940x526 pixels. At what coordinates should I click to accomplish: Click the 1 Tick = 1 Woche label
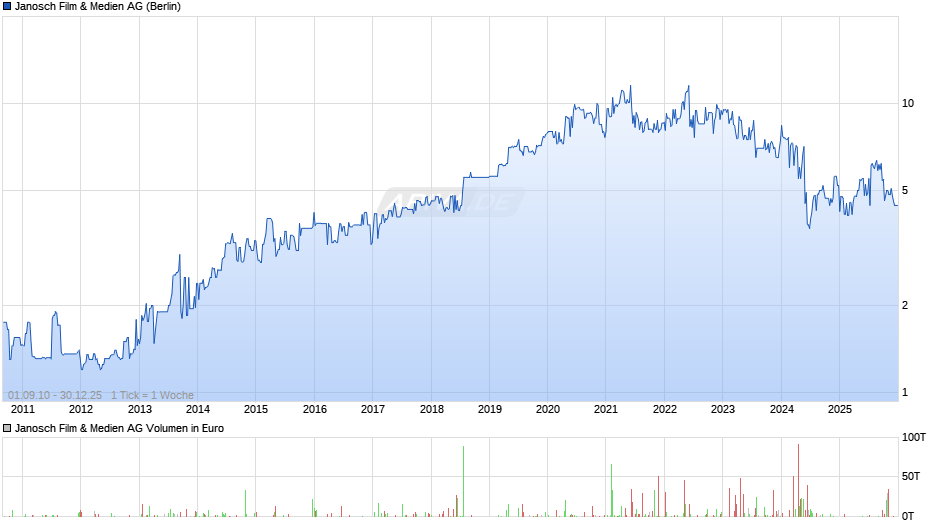152,395
